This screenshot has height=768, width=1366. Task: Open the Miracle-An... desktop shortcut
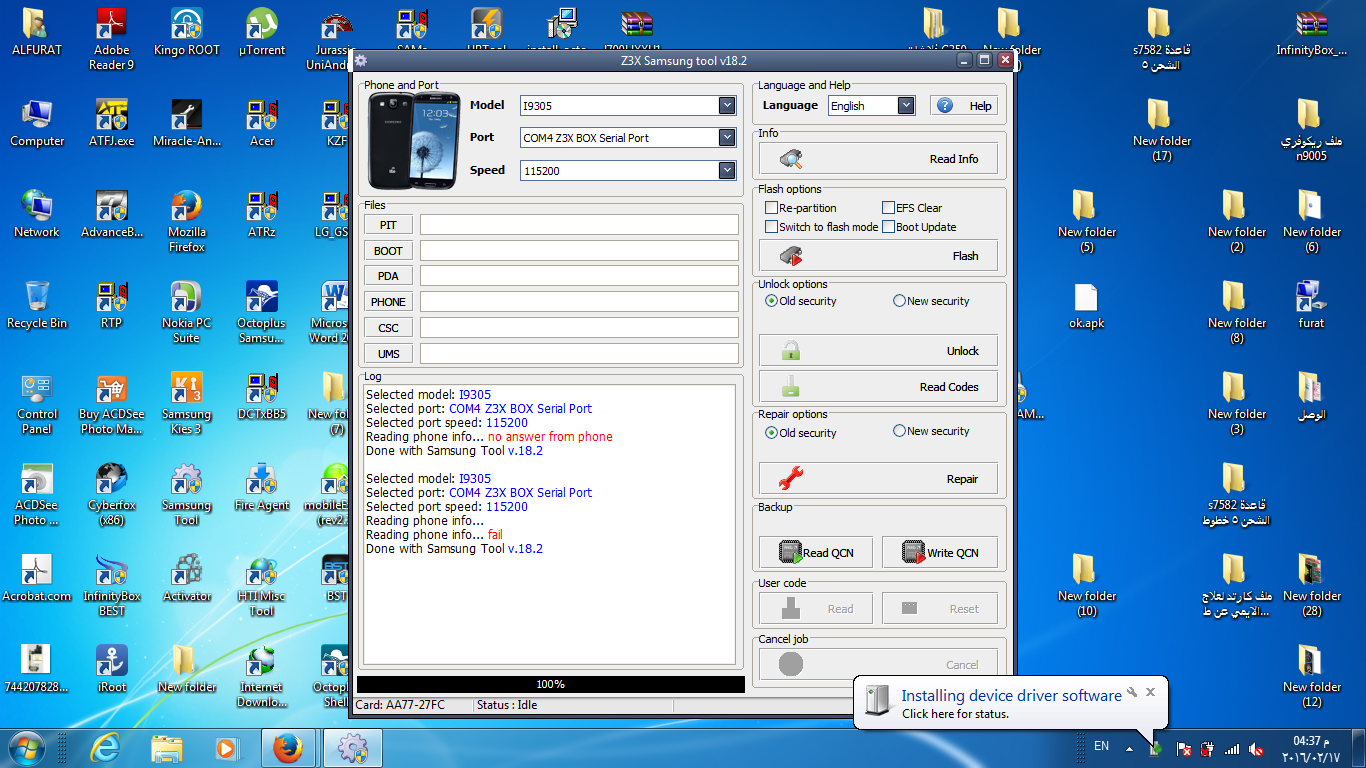pos(186,123)
